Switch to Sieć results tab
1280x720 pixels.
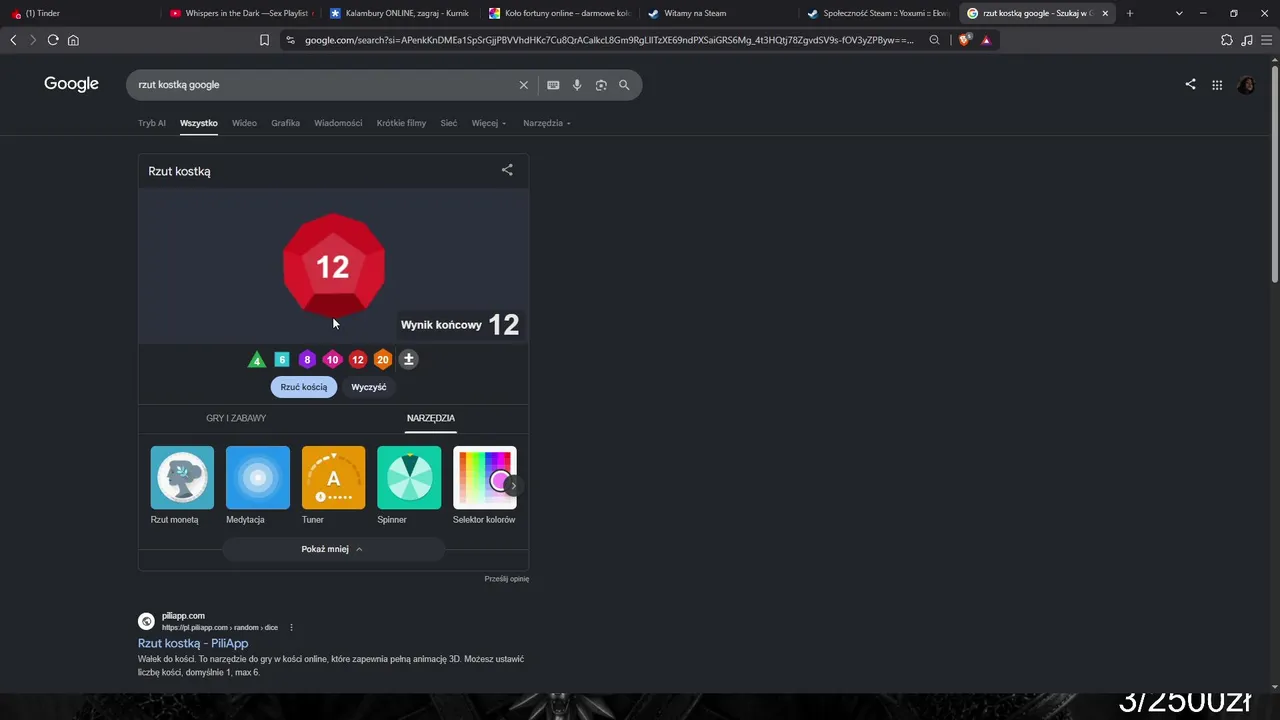click(449, 123)
